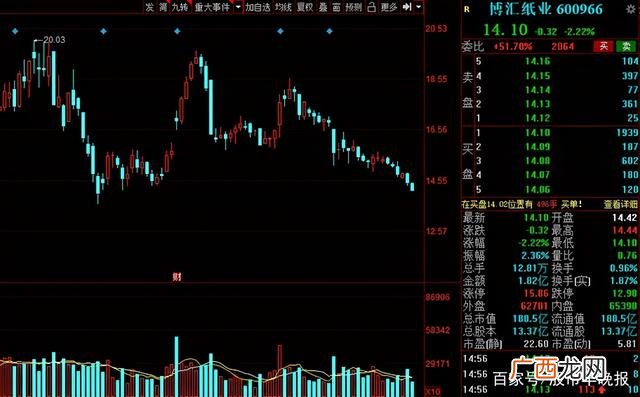The image size is (640, 397).
Task: Toggle the 均线 moving average lines
Action: pyautogui.click(x=283, y=7)
